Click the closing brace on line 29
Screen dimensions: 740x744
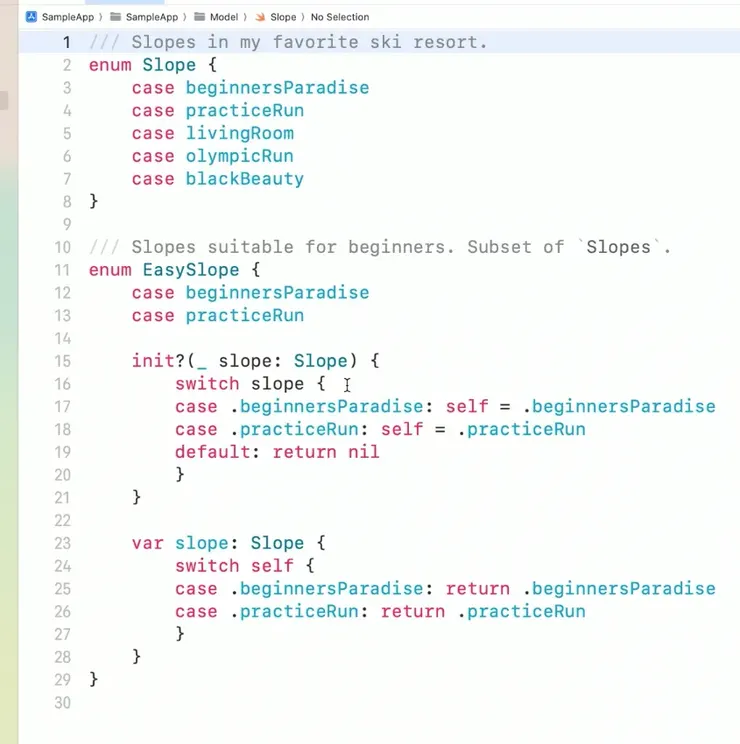click(93, 680)
